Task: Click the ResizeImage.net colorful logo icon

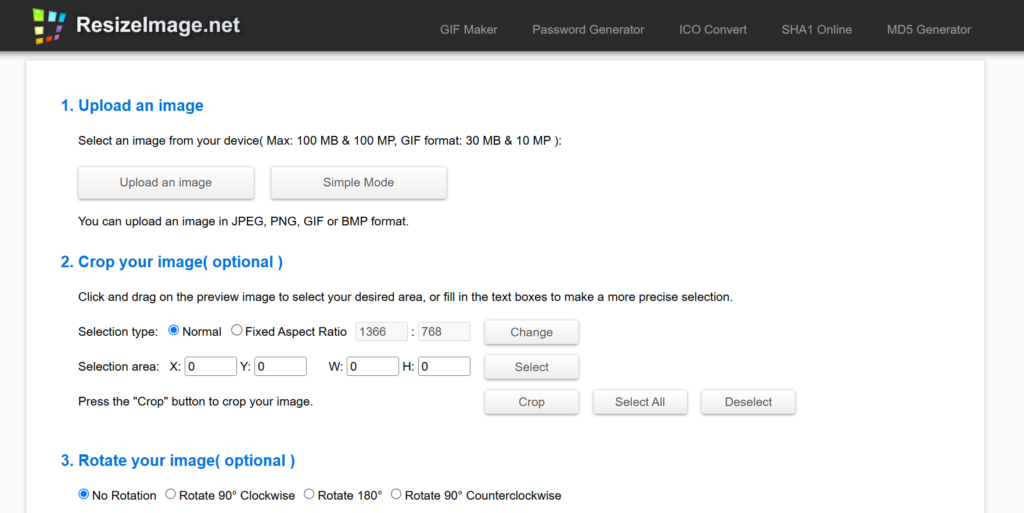Action: 49,26
